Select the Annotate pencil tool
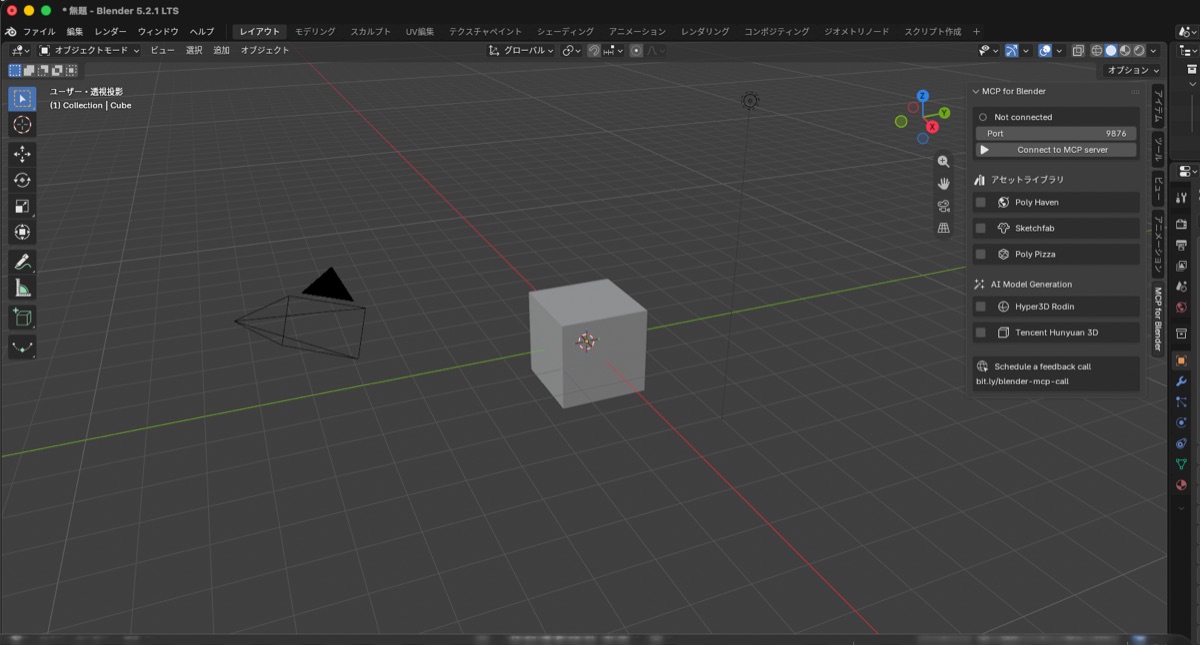 [22, 262]
